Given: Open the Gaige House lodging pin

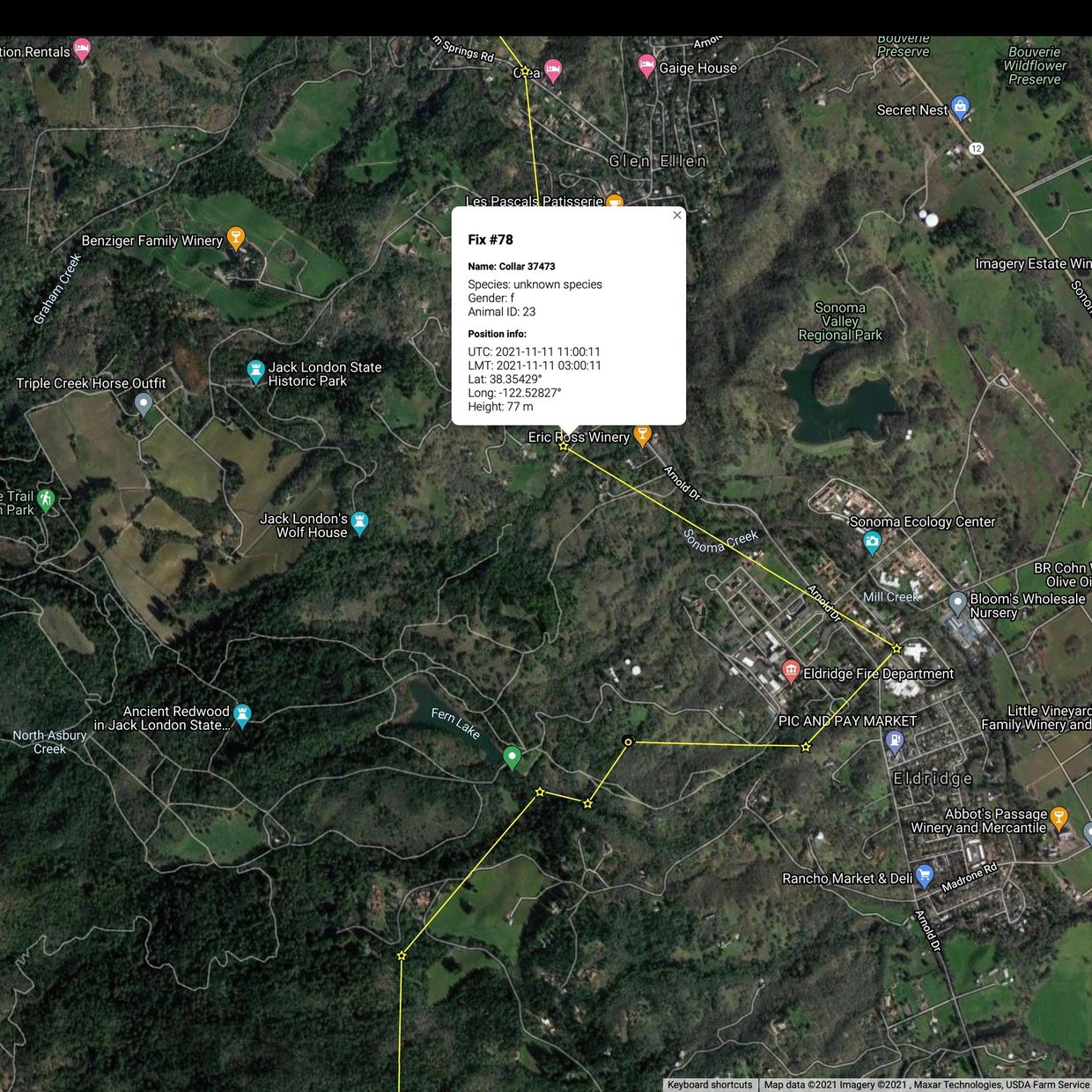Looking at the screenshot, I should click(x=646, y=66).
